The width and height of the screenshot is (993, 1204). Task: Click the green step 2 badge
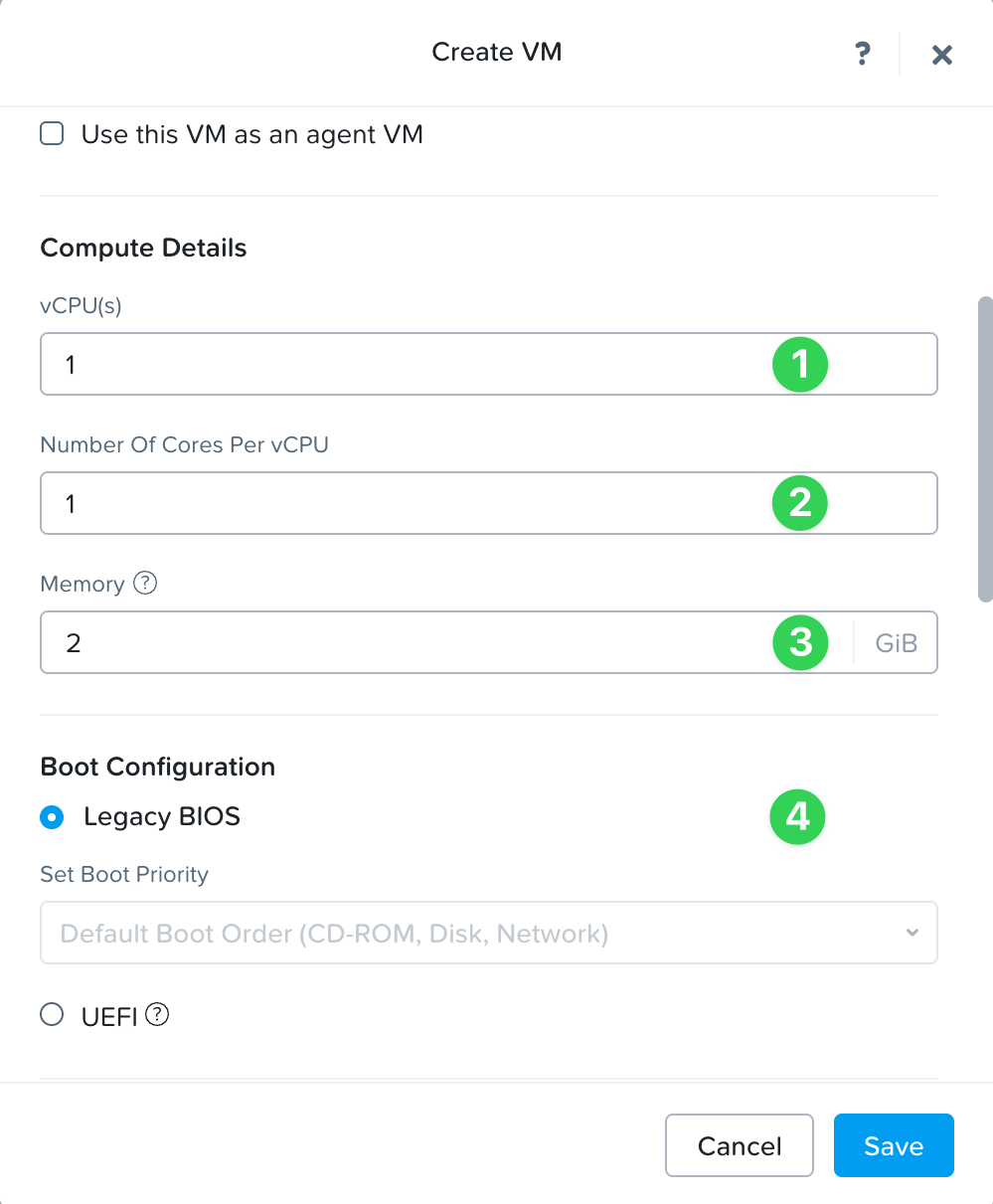click(x=800, y=503)
